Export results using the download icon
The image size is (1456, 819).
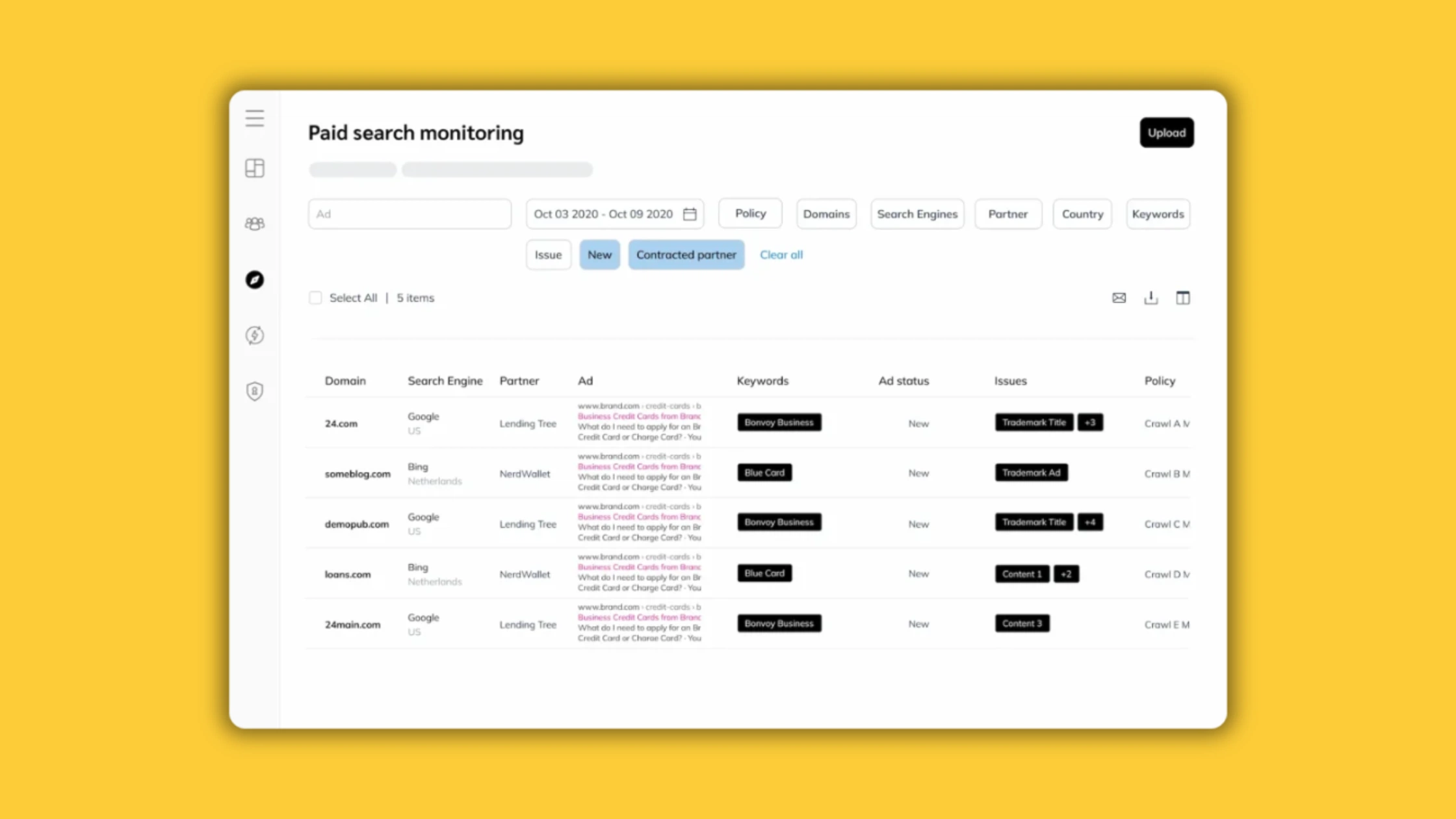click(1150, 298)
